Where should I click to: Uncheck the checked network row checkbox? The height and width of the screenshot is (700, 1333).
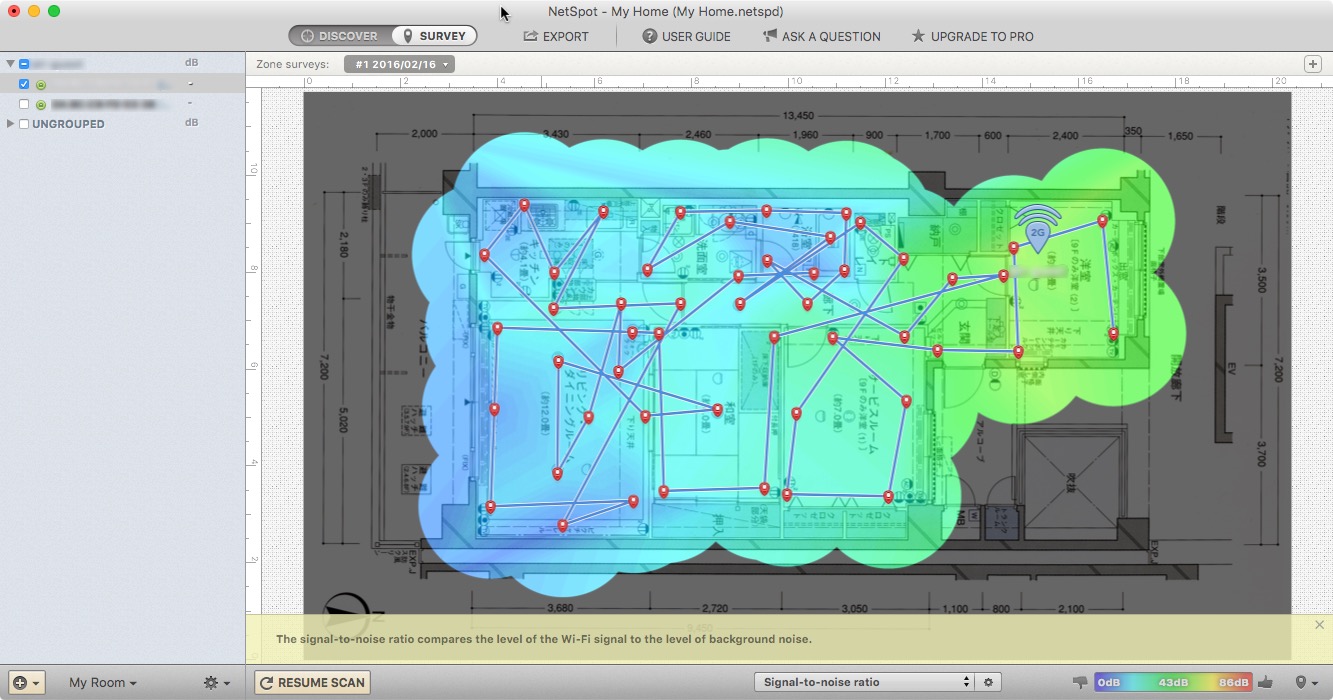[x=24, y=84]
